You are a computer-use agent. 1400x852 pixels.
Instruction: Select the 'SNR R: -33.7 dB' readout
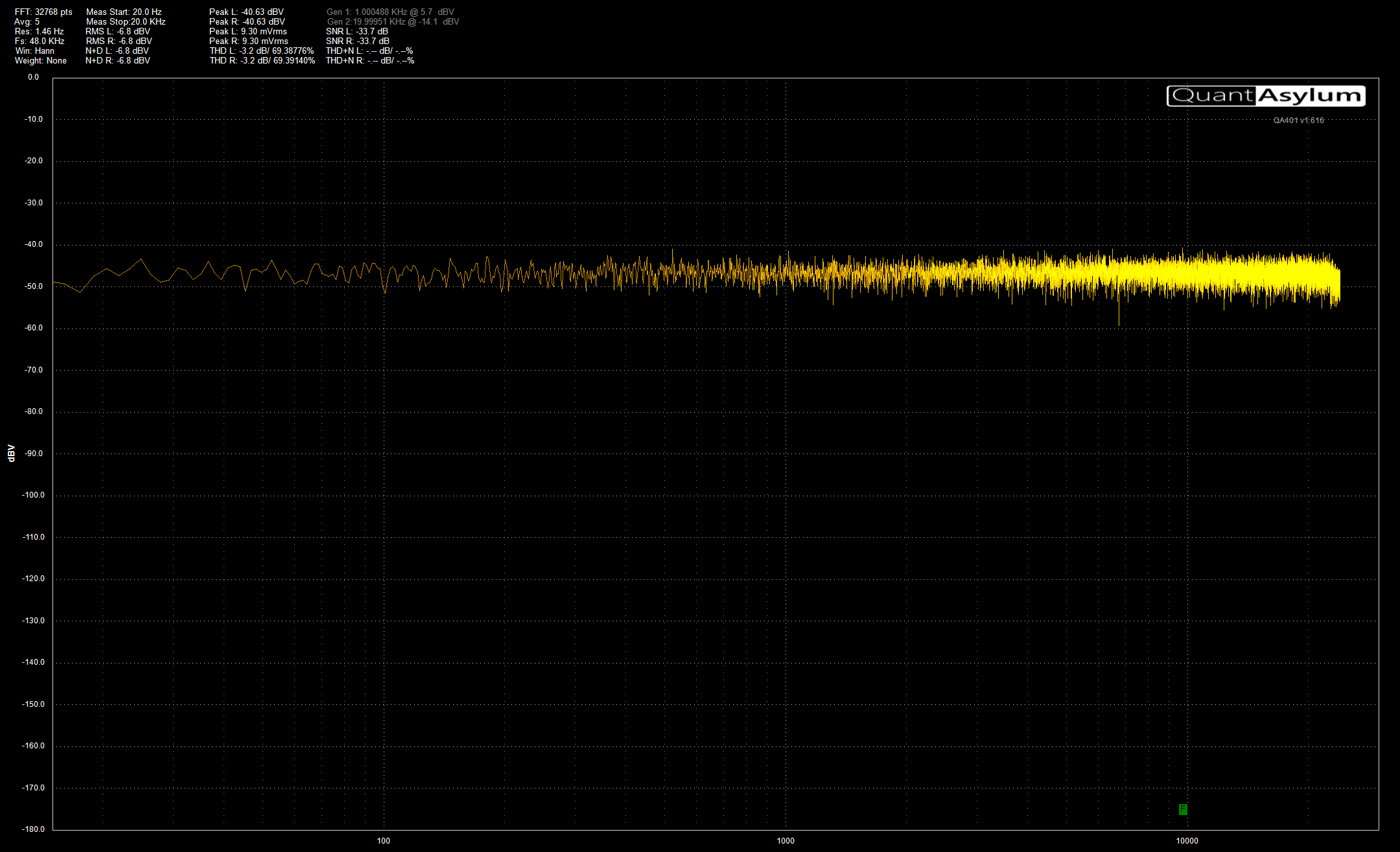[358, 41]
